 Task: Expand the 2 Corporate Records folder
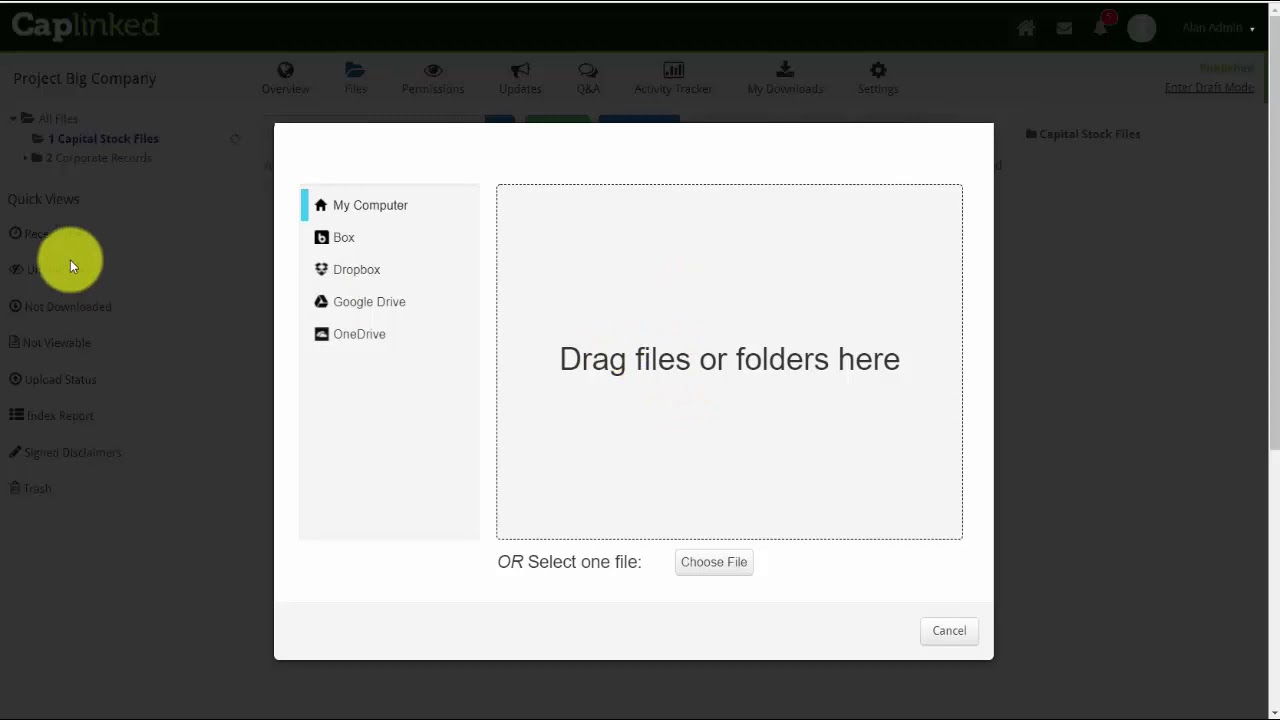(26, 158)
